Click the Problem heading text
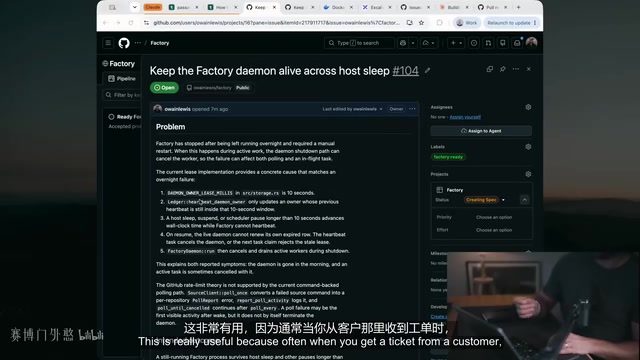This screenshot has height=360, width=640. click(x=170, y=127)
